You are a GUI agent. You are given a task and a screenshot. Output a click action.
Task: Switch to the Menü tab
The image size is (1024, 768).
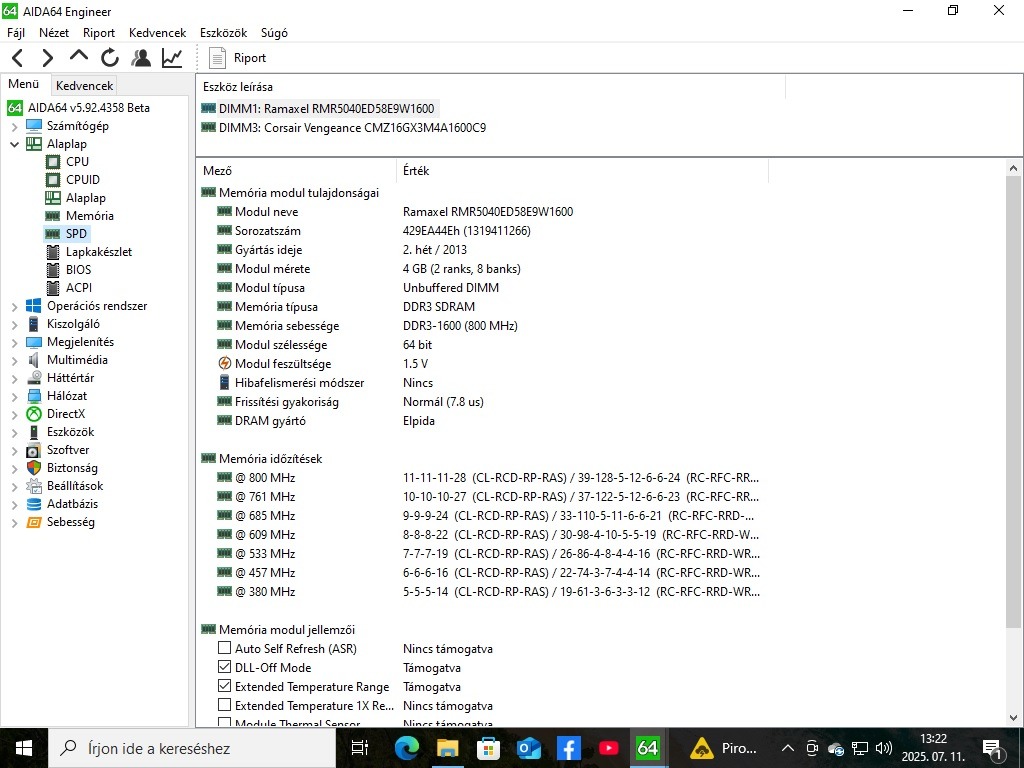pyautogui.click(x=24, y=84)
